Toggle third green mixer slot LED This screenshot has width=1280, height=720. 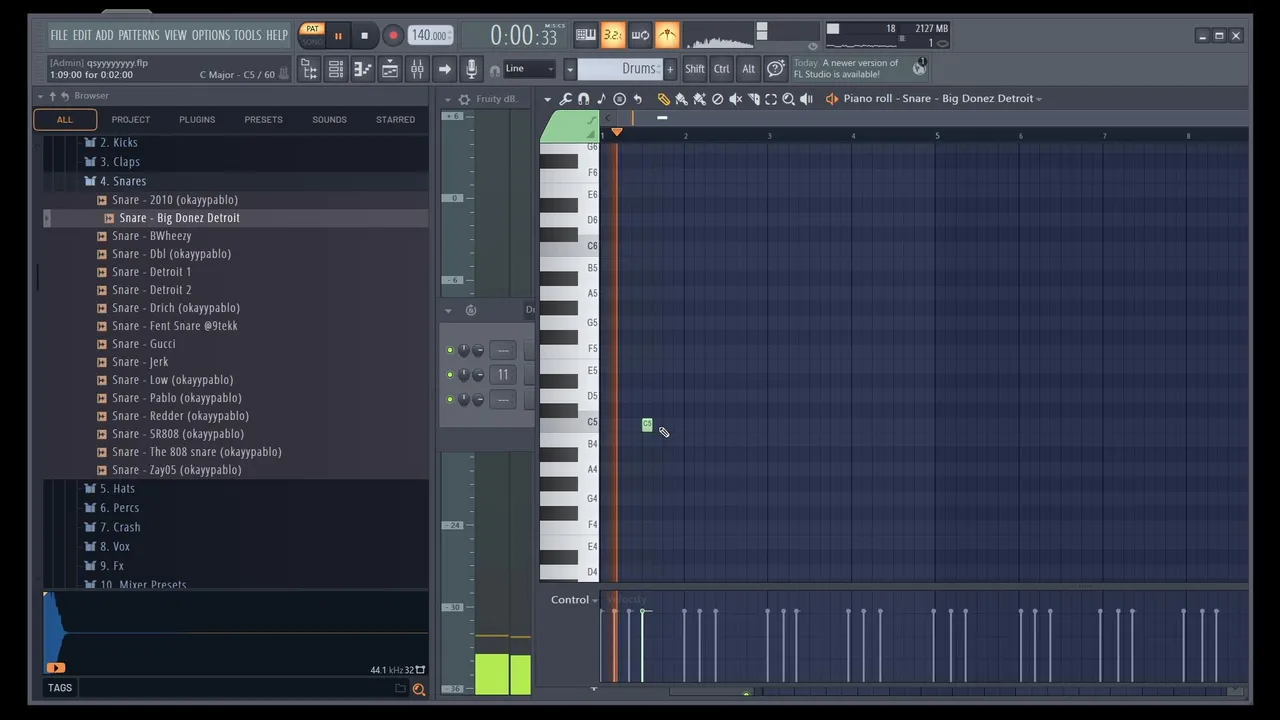point(450,400)
